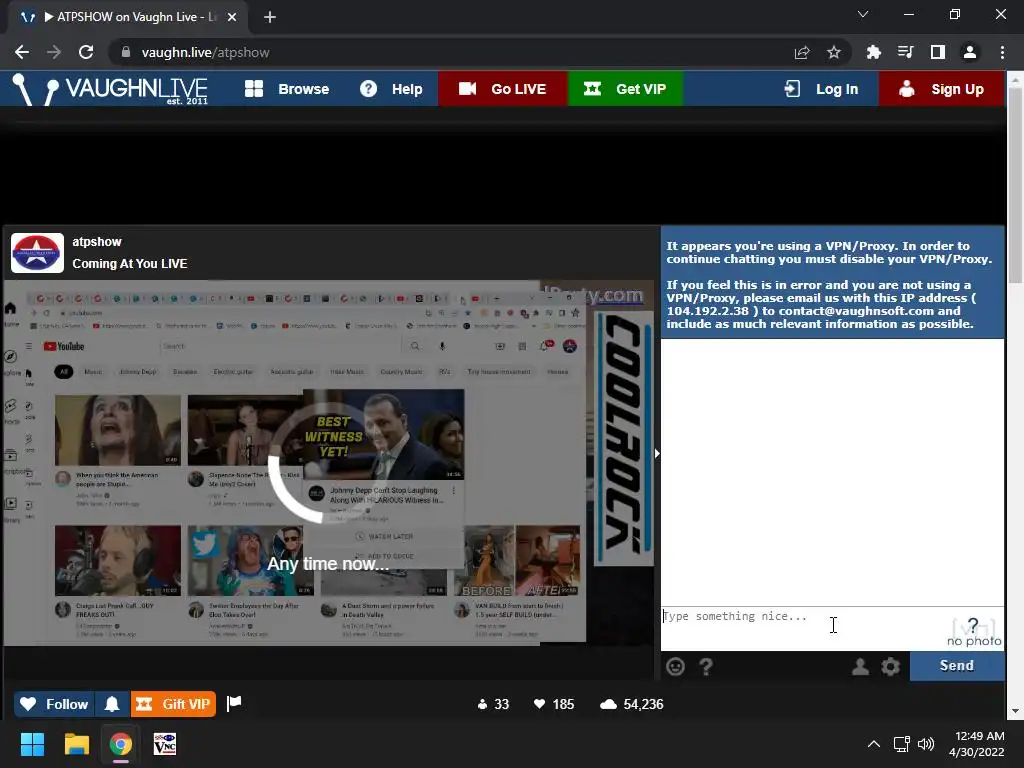Viewport: 1024px width, 768px height.
Task: Click the address bar URL
Action: (205, 52)
